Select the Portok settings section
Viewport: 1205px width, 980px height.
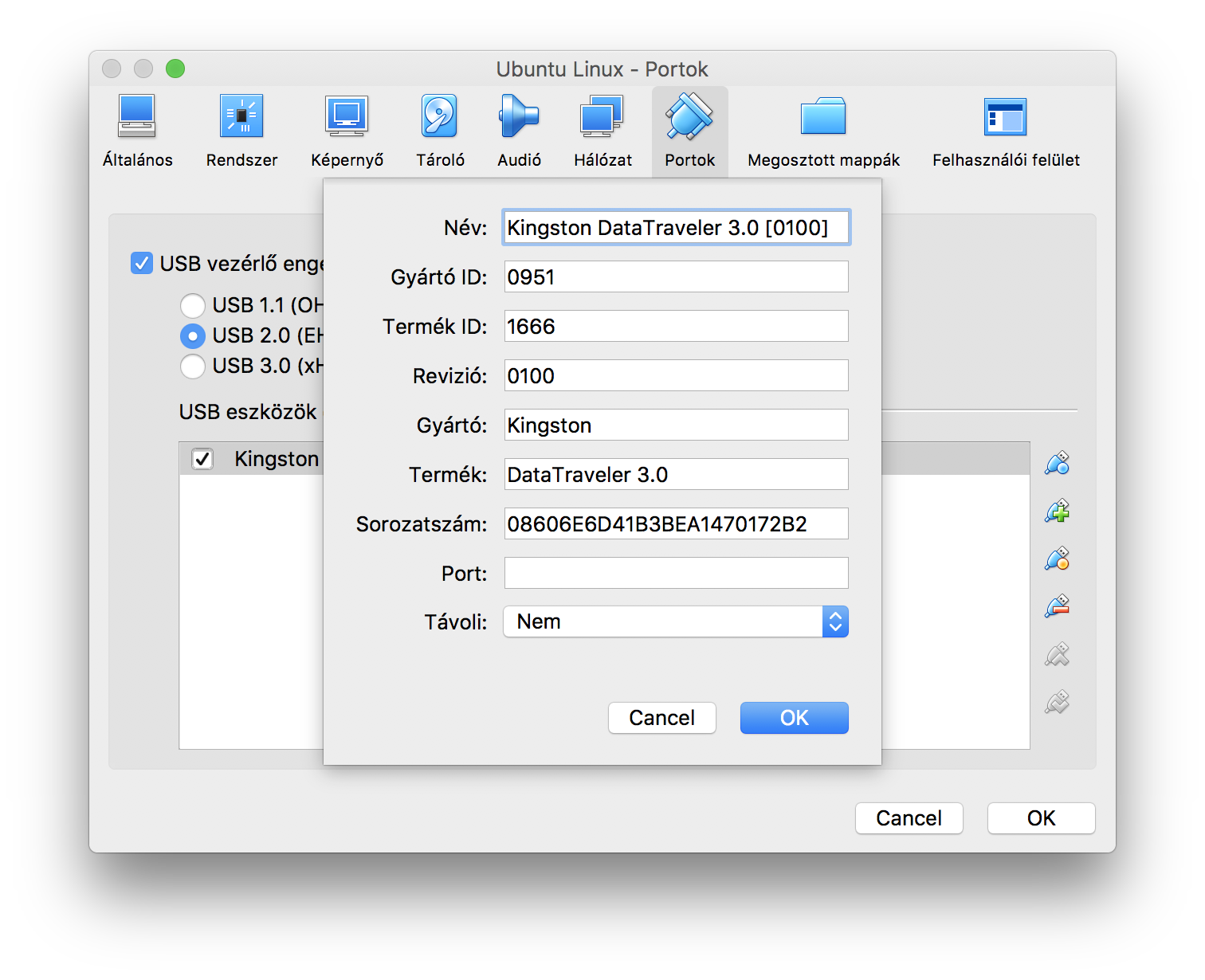pyautogui.click(x=689, y=131)
